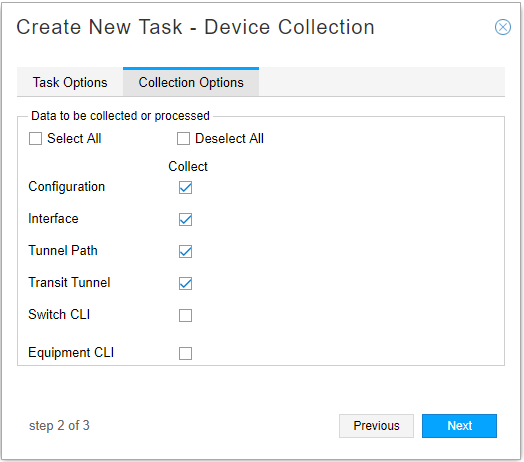The image size is (524, 462).
Task: Tick the Deselect All checkbox
Action: 183,138
